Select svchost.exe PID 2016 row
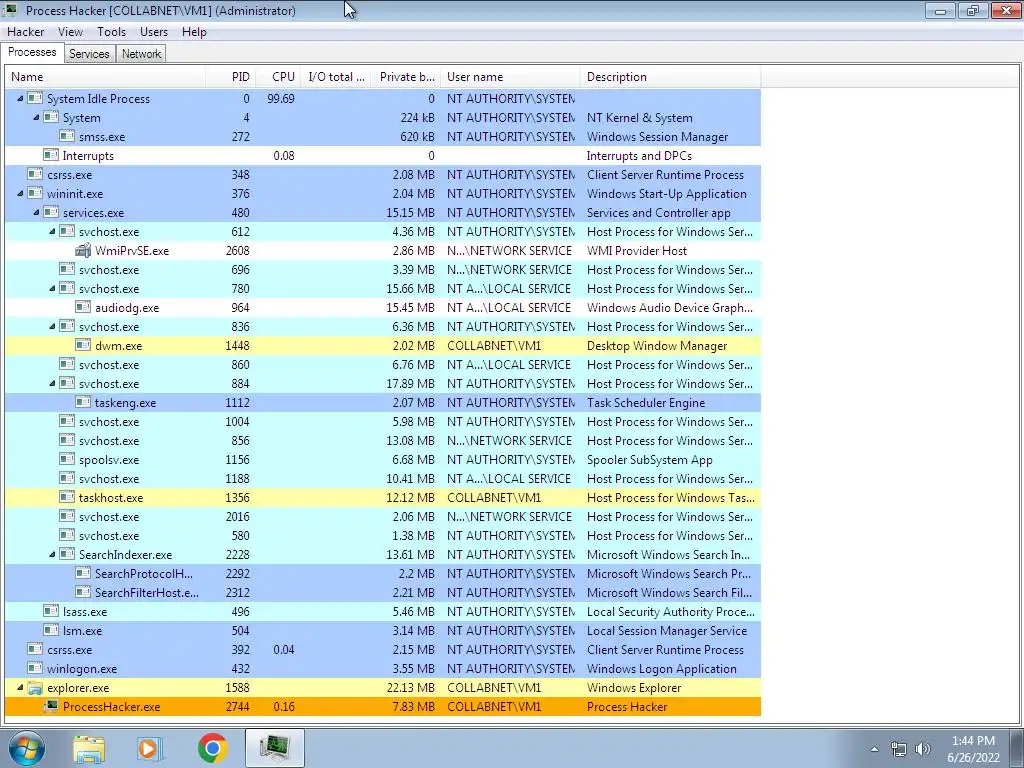Screen dimensions: 1024x768 [383, 517]
